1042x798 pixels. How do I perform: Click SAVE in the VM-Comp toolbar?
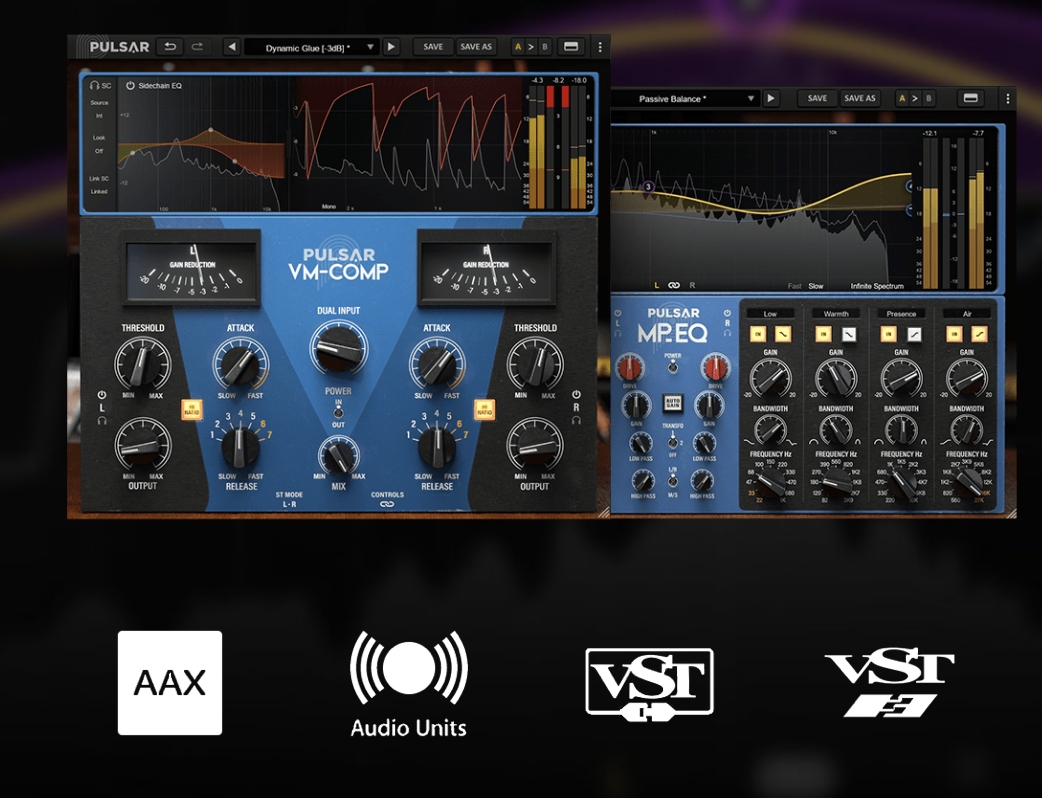coord(433,47)
